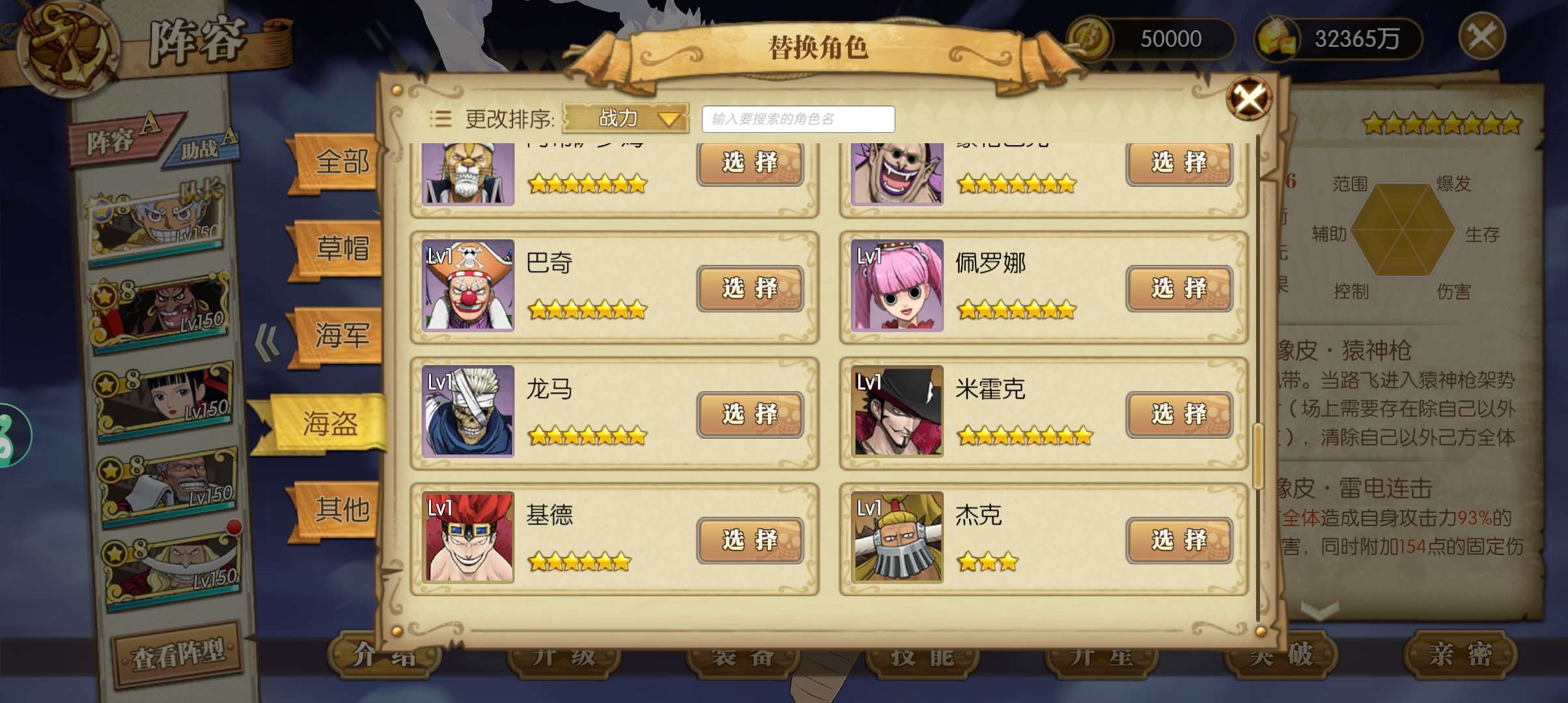Tap Ryuma (龙马) character portrait
1568x703 pixels.
[x=468, y=411]
